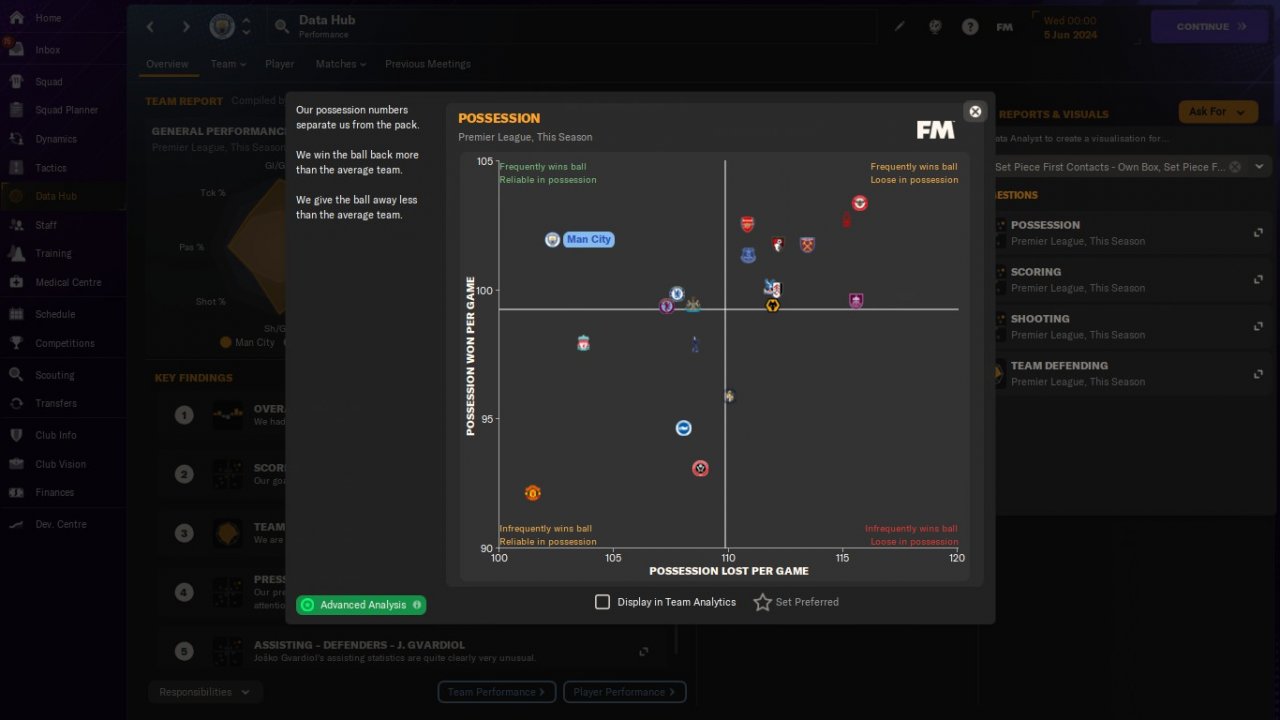
Task: Open the Player Performance link
Action: coord(624,692)
